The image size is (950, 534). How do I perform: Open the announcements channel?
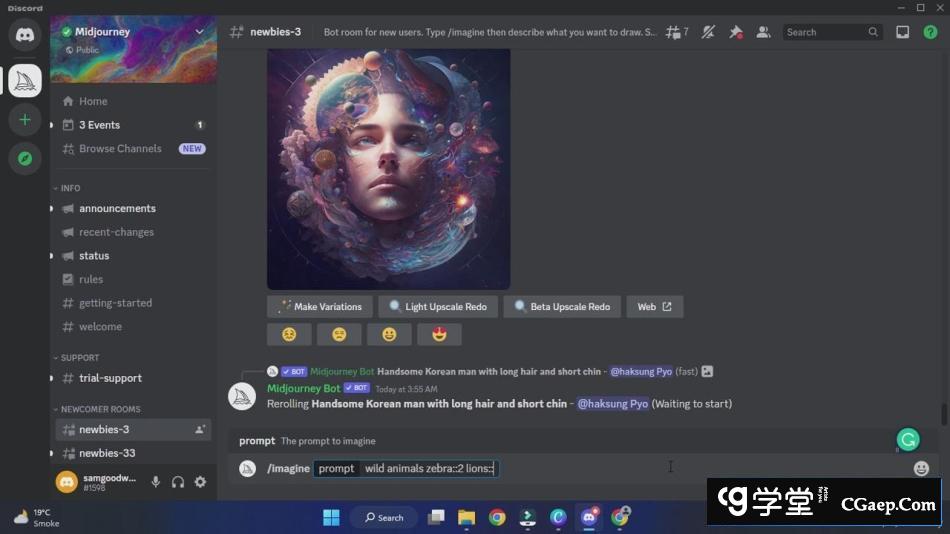tap(117, 208)
